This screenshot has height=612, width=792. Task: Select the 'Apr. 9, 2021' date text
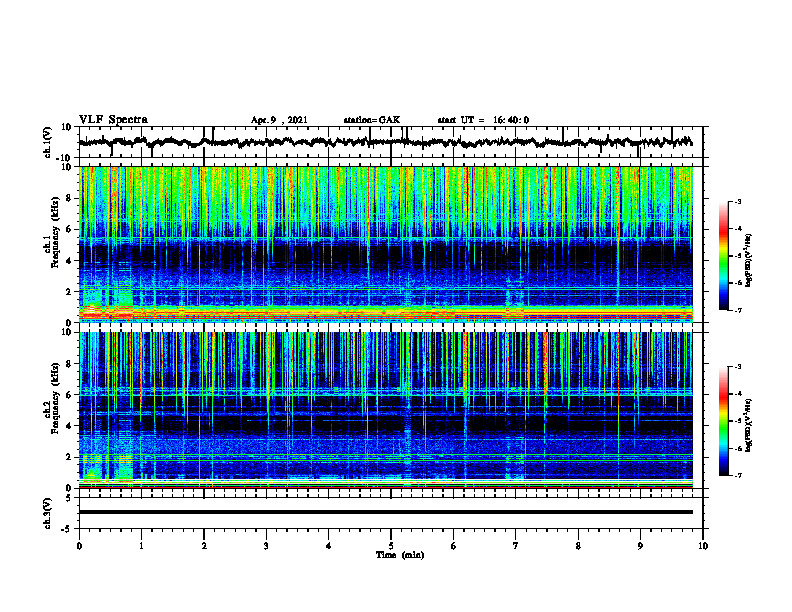pyautogui.click(x=279, y=120)
